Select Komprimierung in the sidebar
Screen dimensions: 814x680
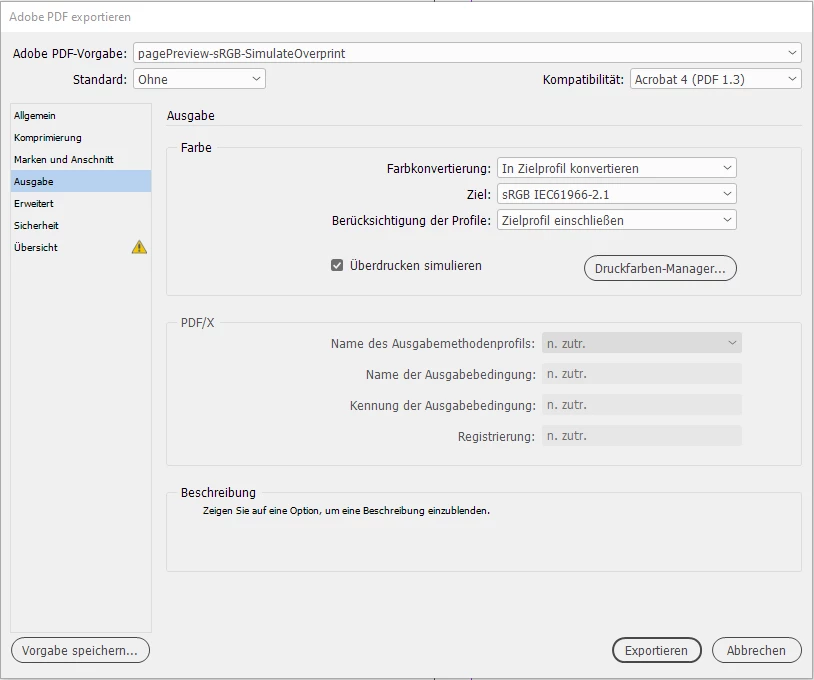tap(81, 138)
